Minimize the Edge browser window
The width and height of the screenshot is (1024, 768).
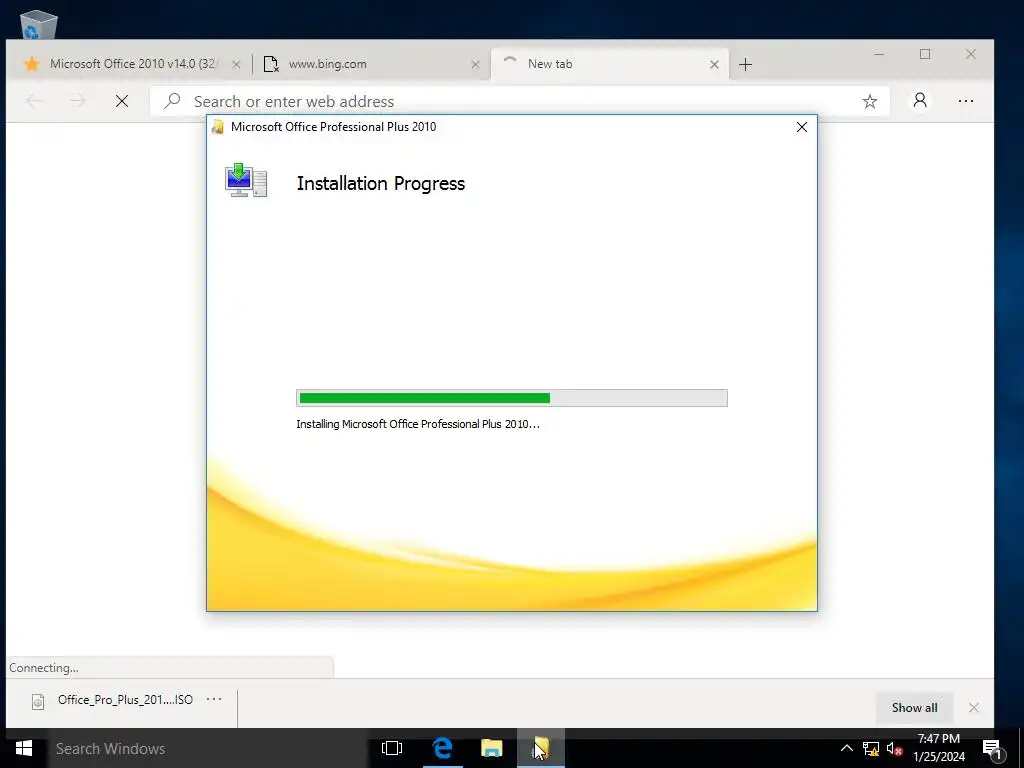pyautogui.click(x=879, y=54)
